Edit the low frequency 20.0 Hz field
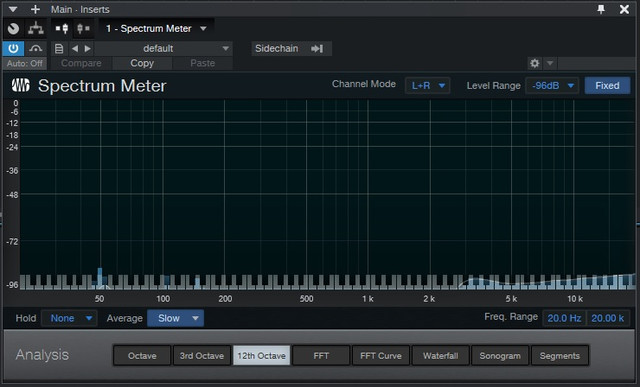This screenshot has height=387, width=640. point(564,318)
